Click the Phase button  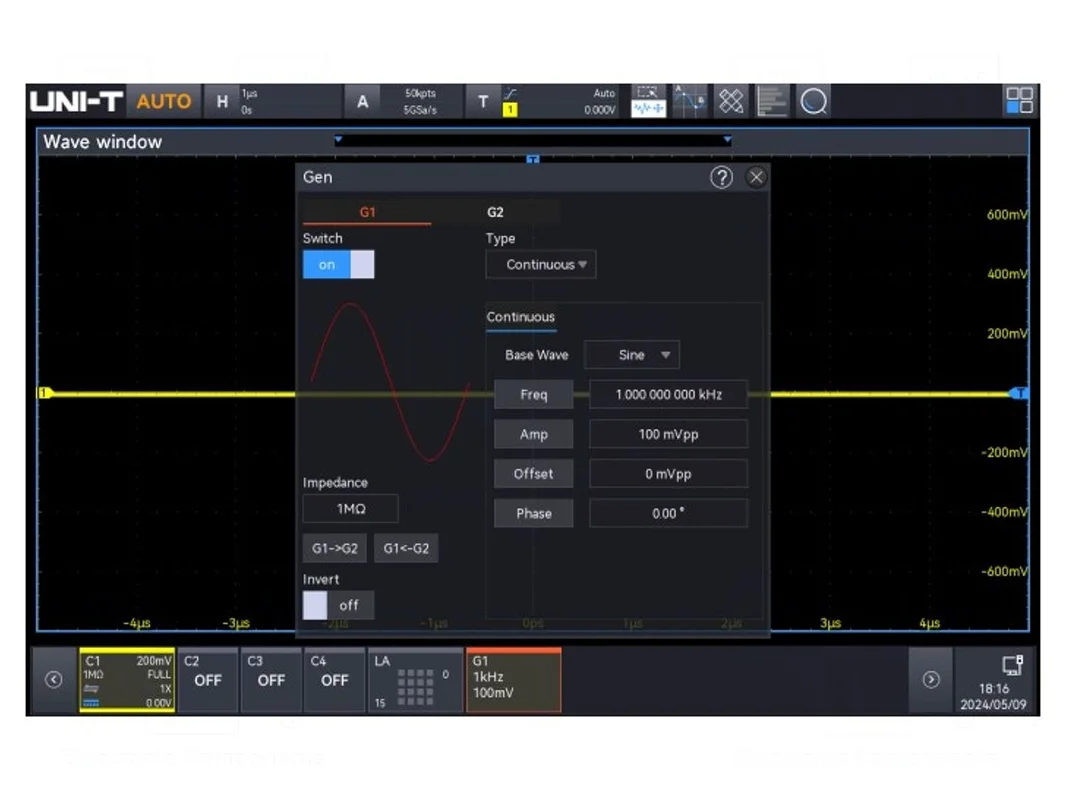534,513
